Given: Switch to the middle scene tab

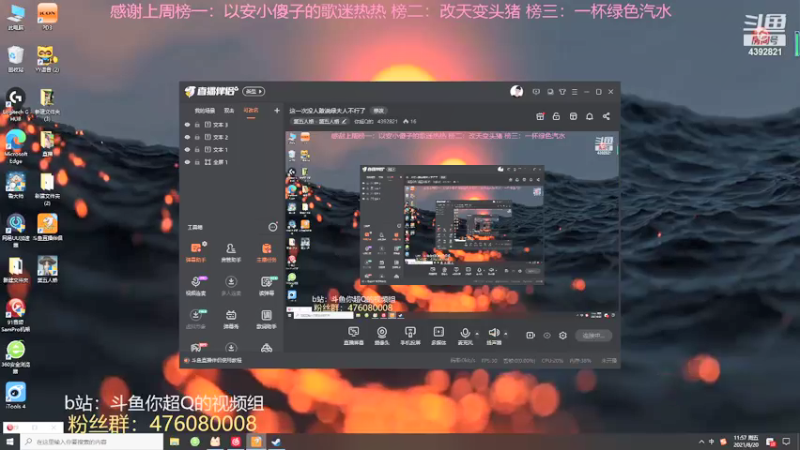Looking at the screenshot, I should point(229,110).
